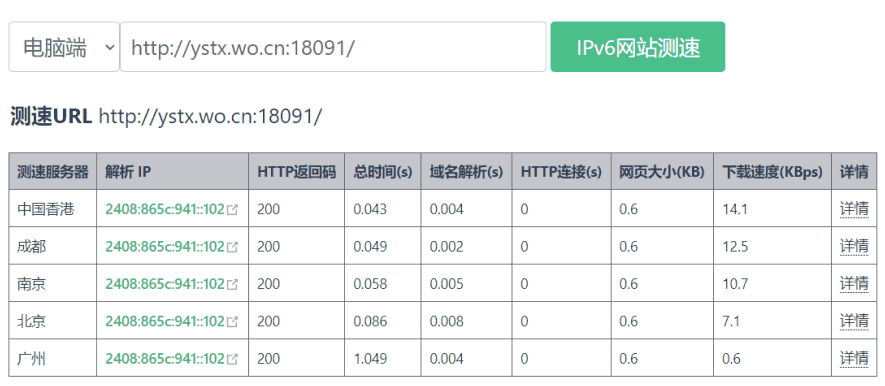Open resolved IP address in 成都 row

[x=165, y=247]
